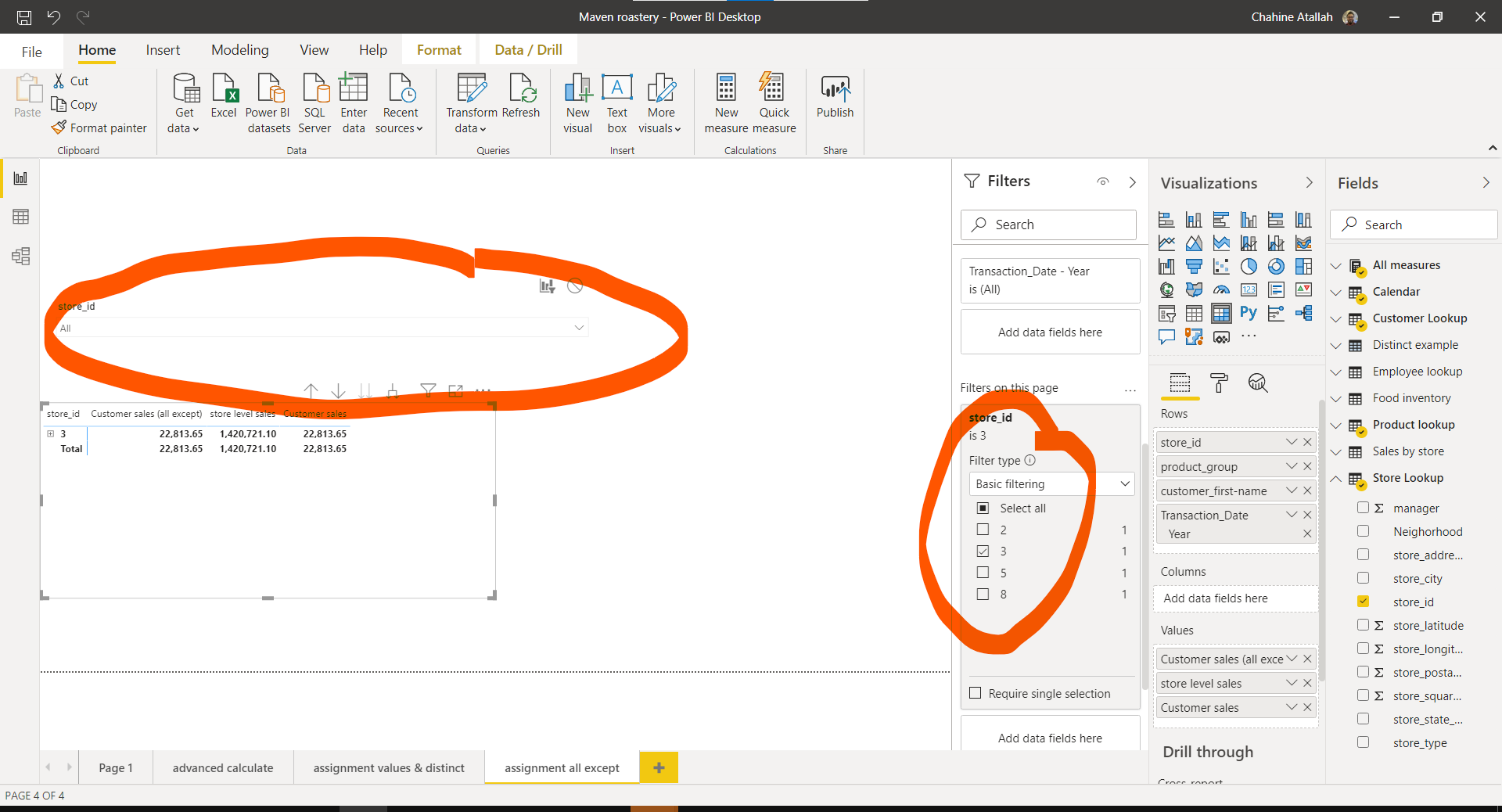Choose the Scatter chart visualization
The height and width of the screenshot is (812, 1502).
pos(1221,267)
